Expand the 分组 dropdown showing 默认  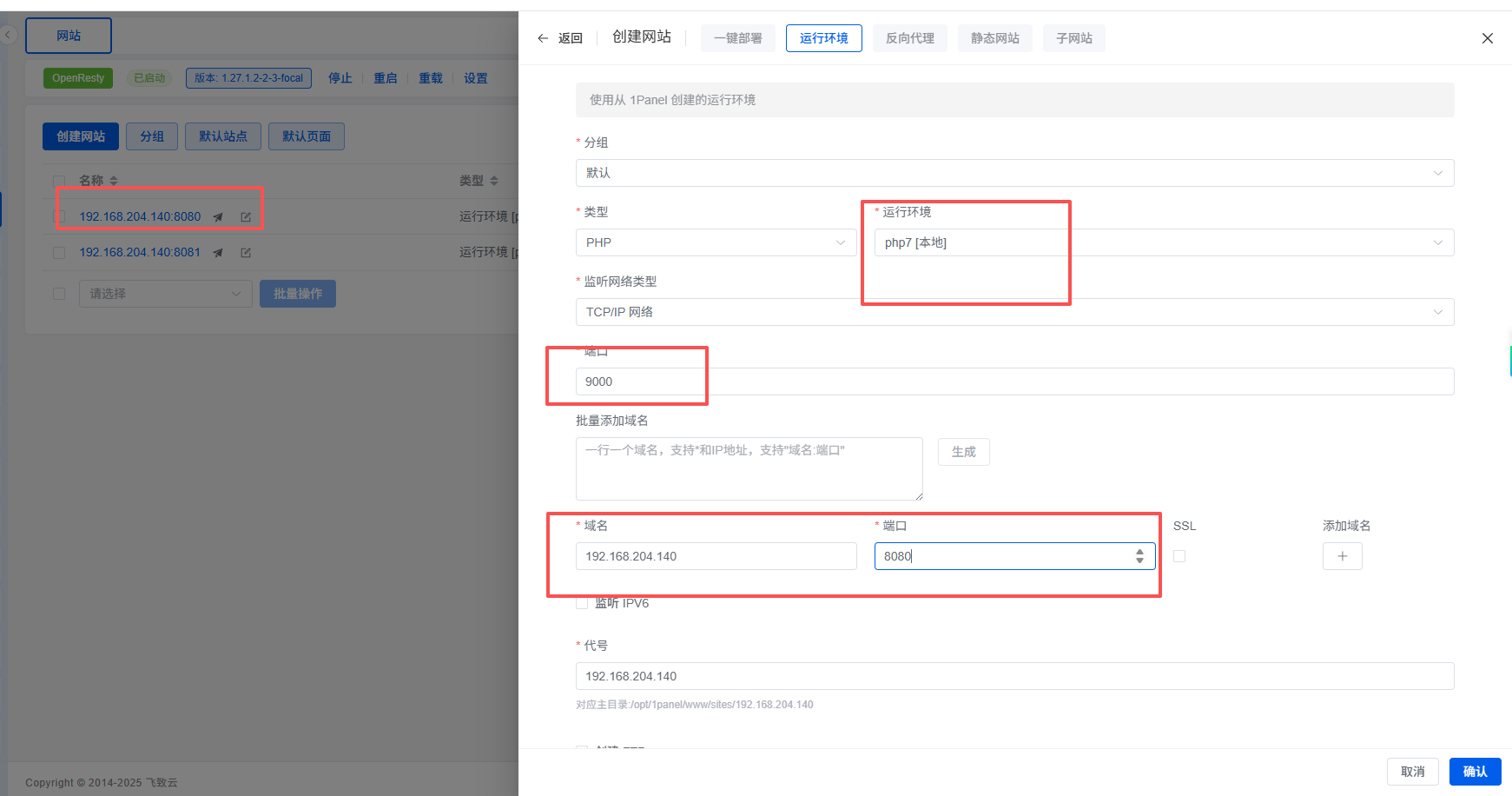pos(1014,173)
